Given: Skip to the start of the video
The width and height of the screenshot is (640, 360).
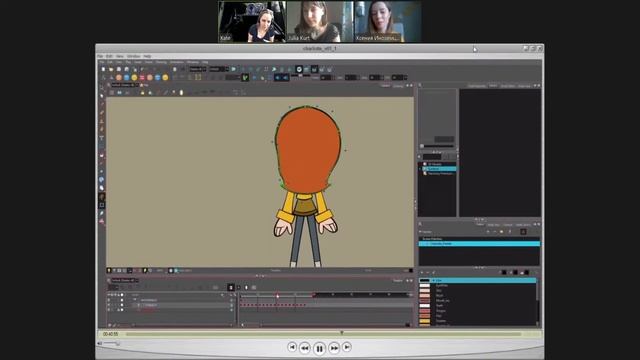Looking at the screenshot, I should pos(292,347).
